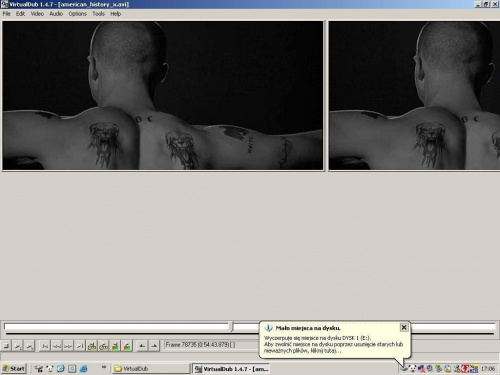Viewport: 500px width, 375px height.
Task: Play the input video preview
Action: click(x=18, y=346)
